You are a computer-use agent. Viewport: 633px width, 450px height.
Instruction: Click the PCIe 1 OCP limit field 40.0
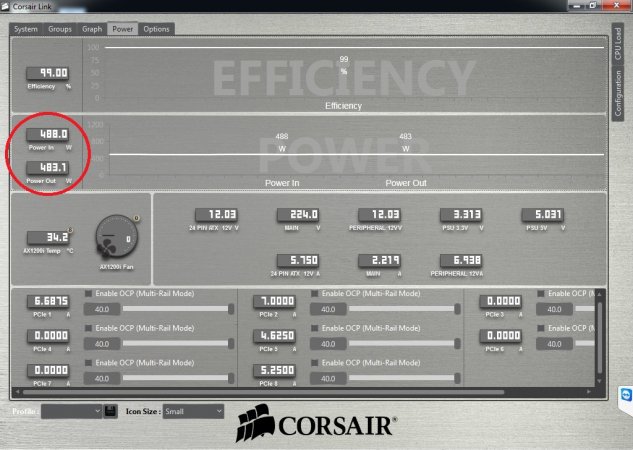click(102, 309)
